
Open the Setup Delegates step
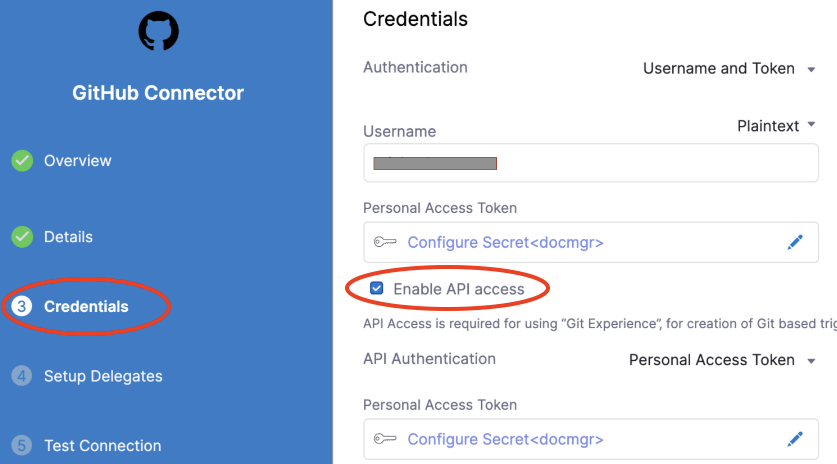click(103, 377)
